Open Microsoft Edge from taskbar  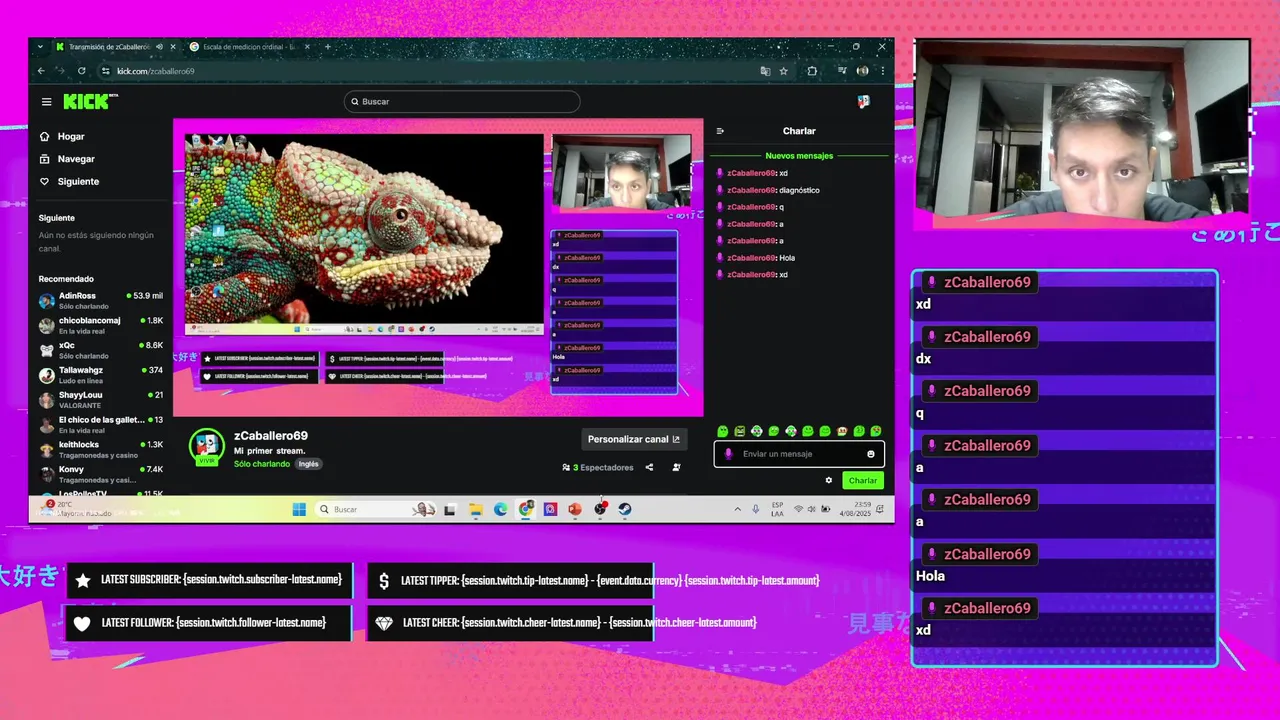click(x=500, y=509)
